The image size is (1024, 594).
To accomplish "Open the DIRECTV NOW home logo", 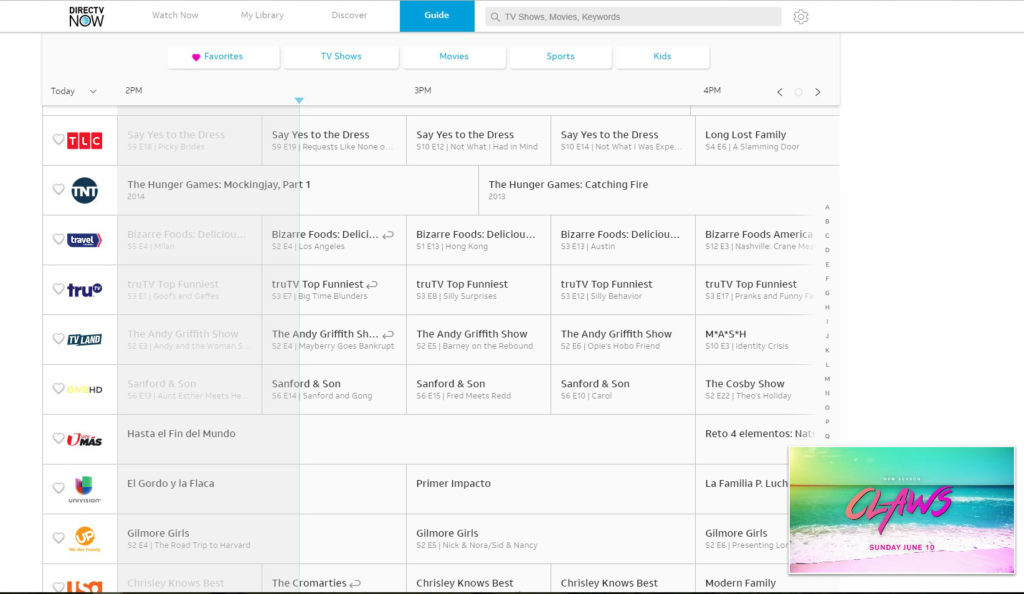I will coord(86,16).
